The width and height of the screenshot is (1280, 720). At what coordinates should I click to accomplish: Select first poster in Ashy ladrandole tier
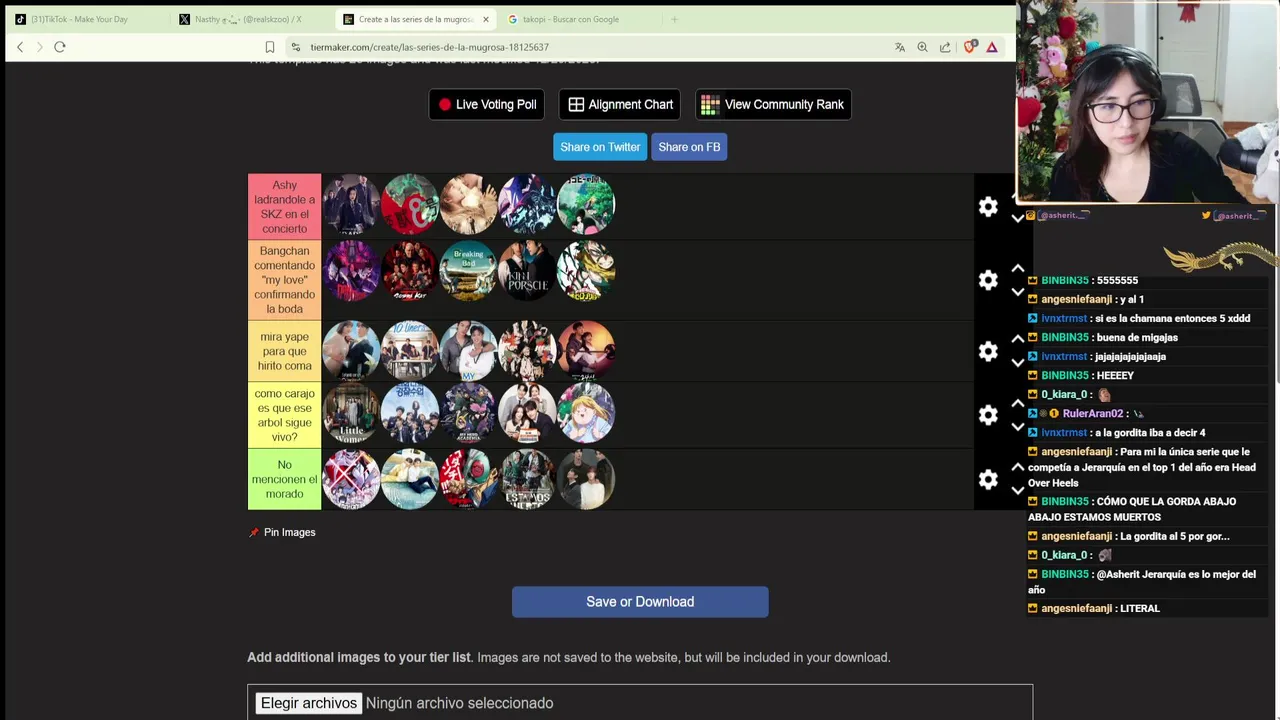coord(351,204)
